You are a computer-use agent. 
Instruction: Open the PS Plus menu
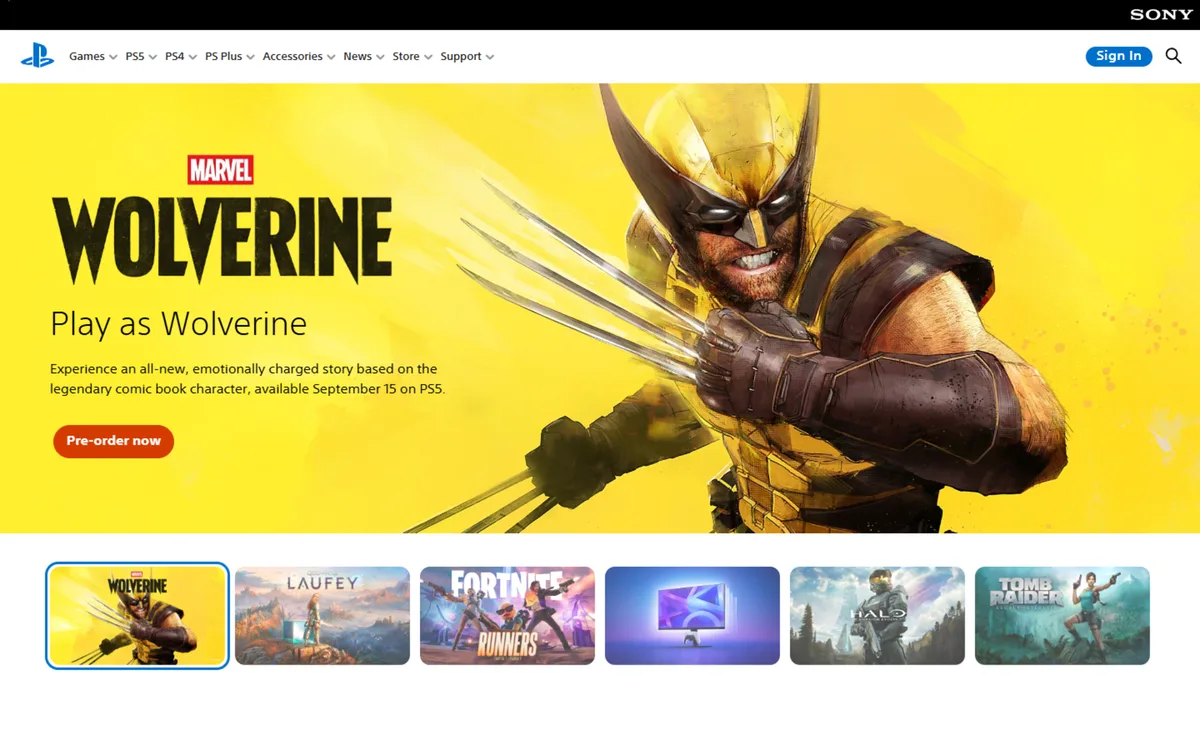coord(230,57)
